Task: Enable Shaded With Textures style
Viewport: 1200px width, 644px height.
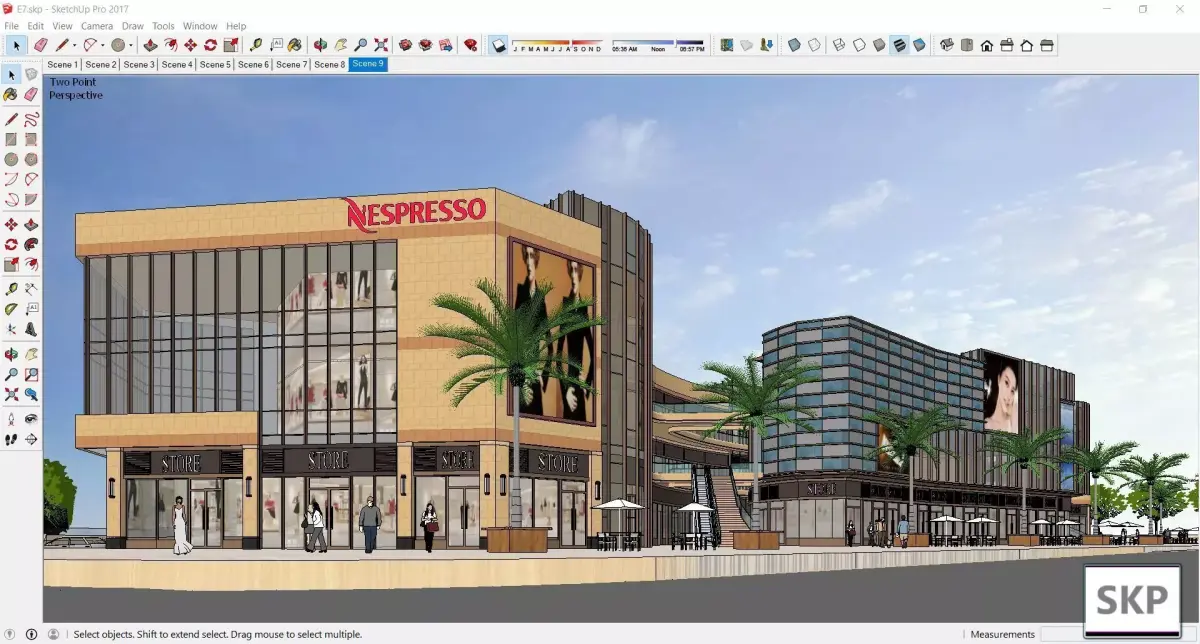Action: coord(899,45)
